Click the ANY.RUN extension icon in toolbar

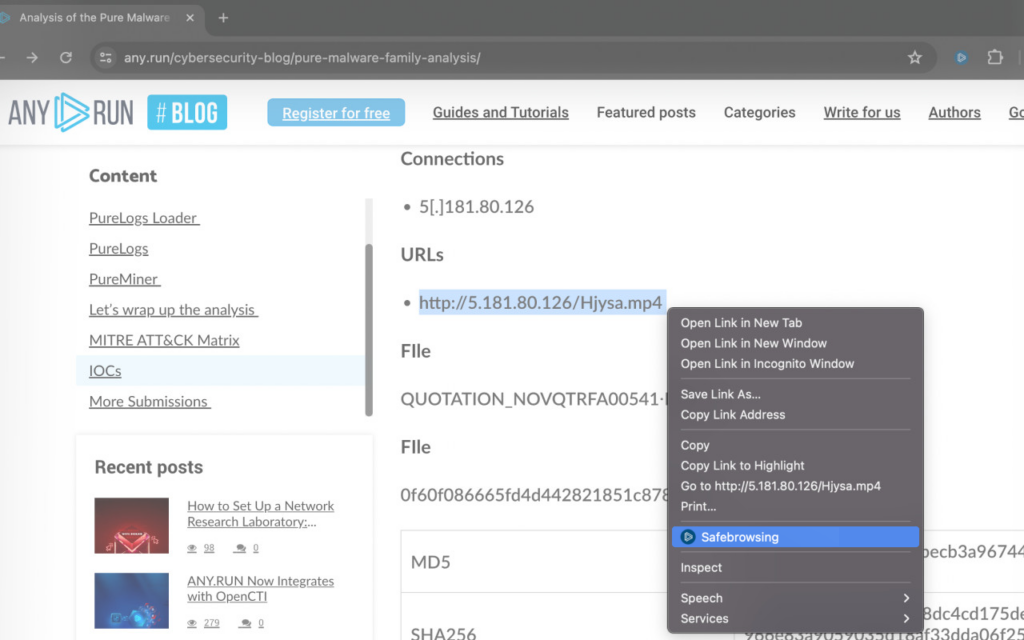click(961, 58)
